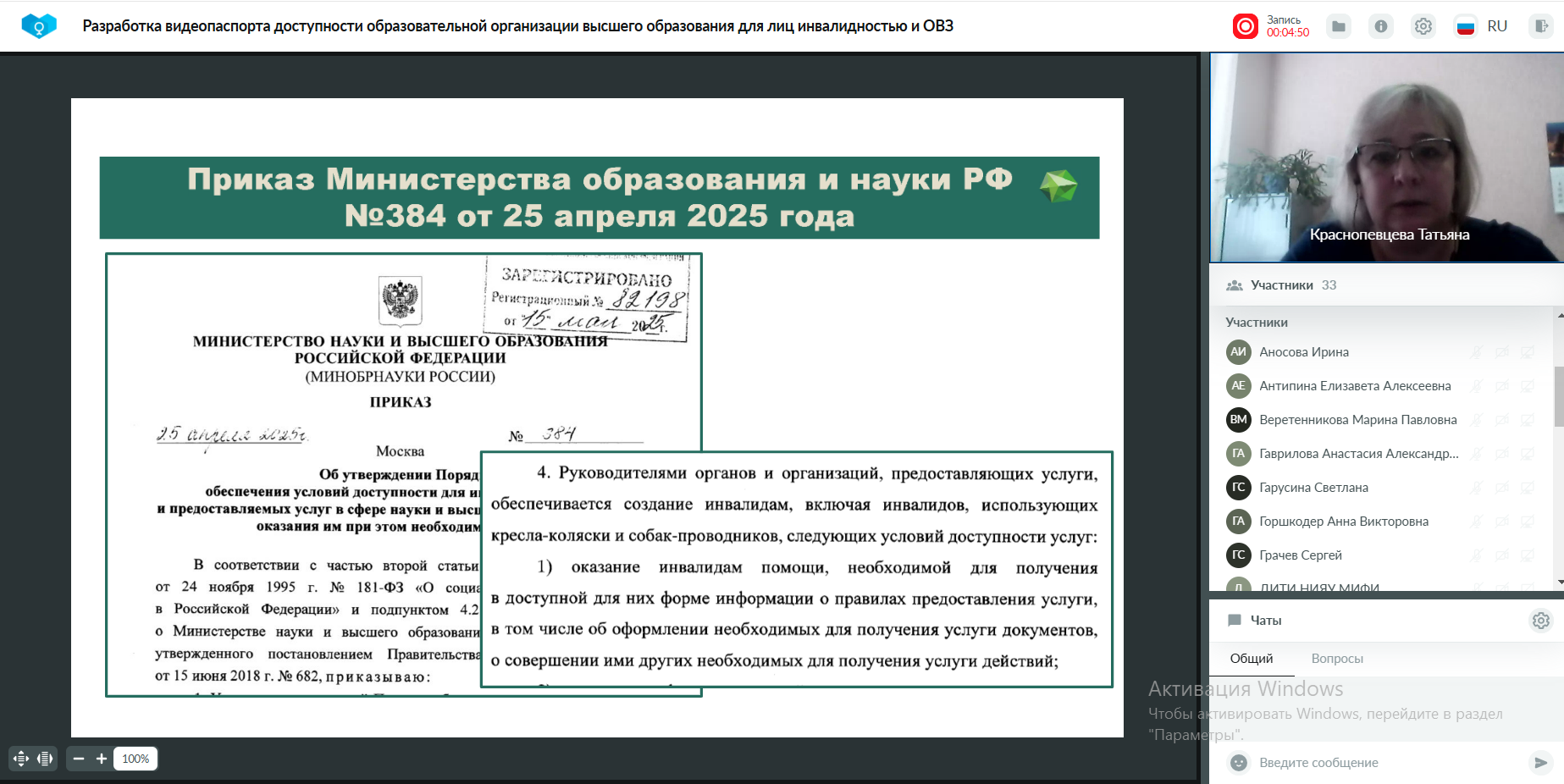1564x784 pixels.
Task: Click the participants list scroll-up arrow
Action: pos(1560,316)
